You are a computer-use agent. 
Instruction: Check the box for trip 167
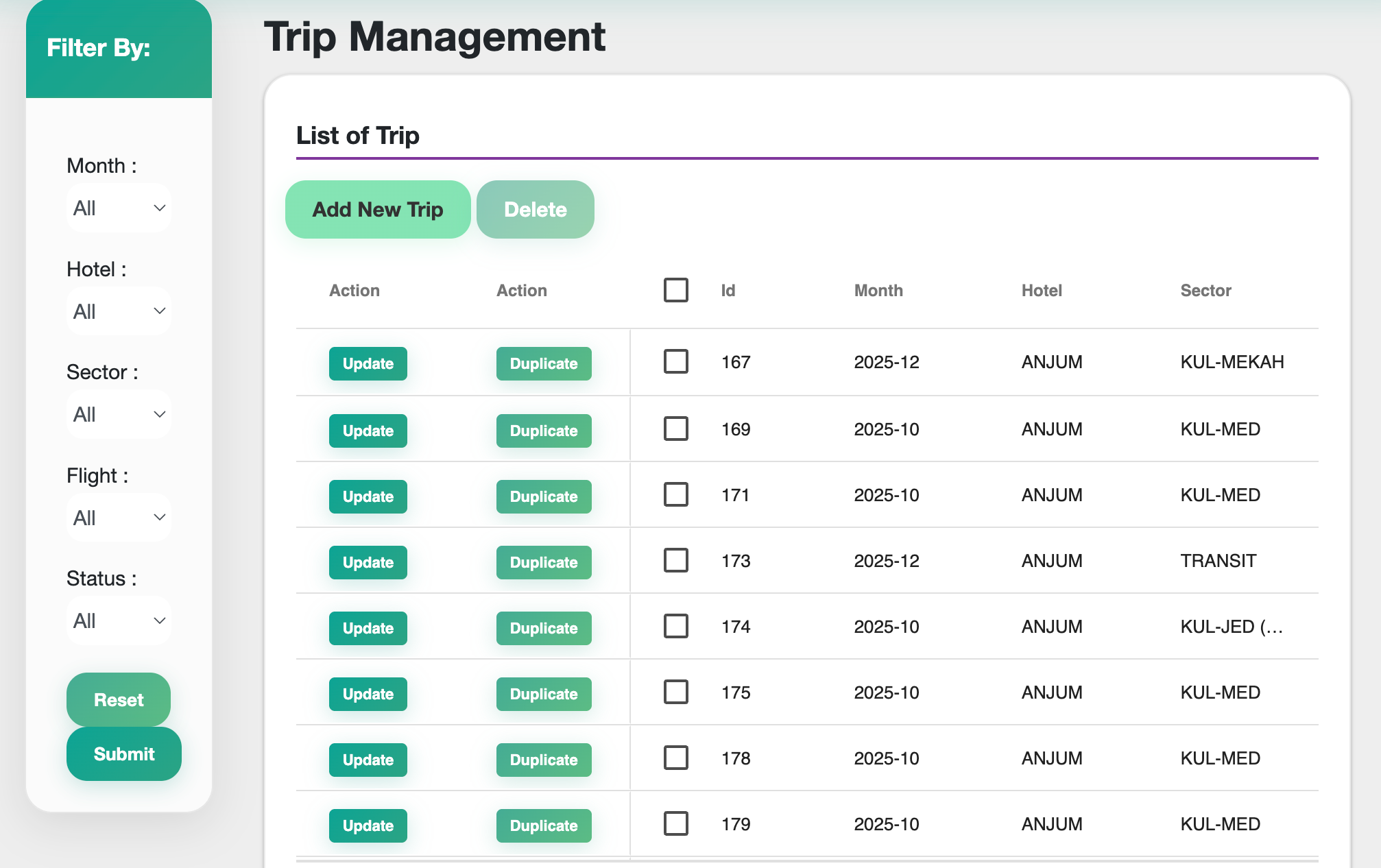[x=676, y=361]
